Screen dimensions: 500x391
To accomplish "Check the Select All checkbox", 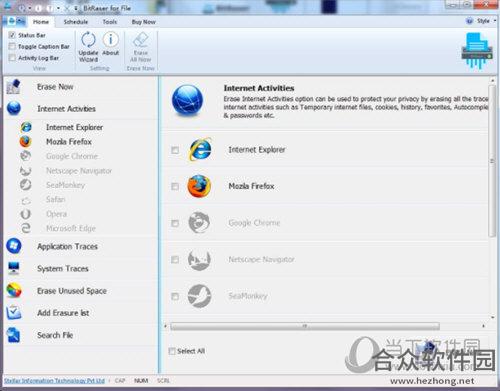I will point(172,351).
